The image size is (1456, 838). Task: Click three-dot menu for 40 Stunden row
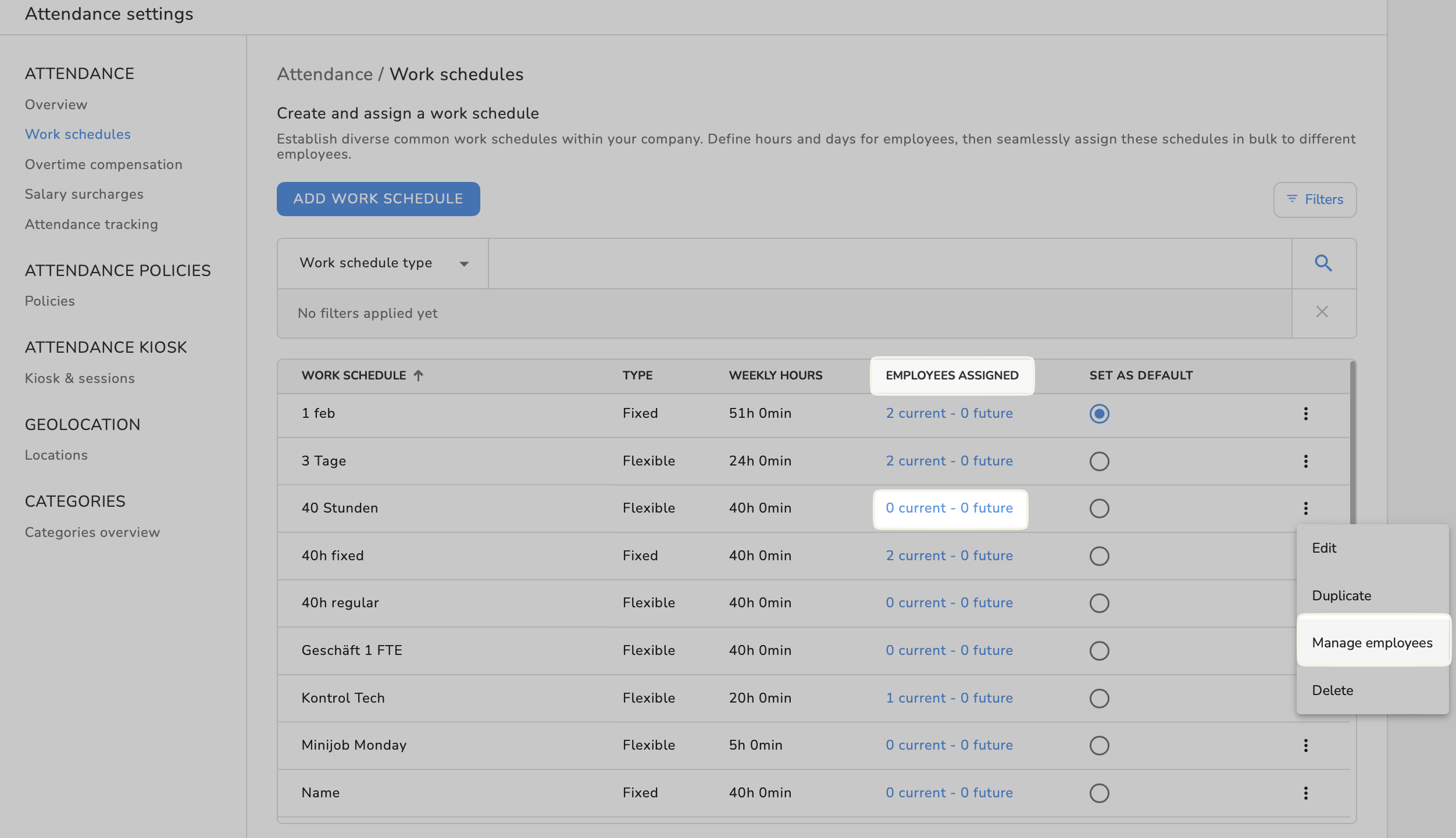[x=1305, y=508]
